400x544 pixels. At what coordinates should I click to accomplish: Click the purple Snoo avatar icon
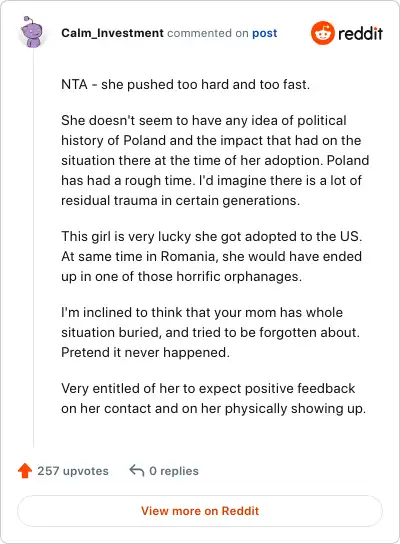coord(32,32)
